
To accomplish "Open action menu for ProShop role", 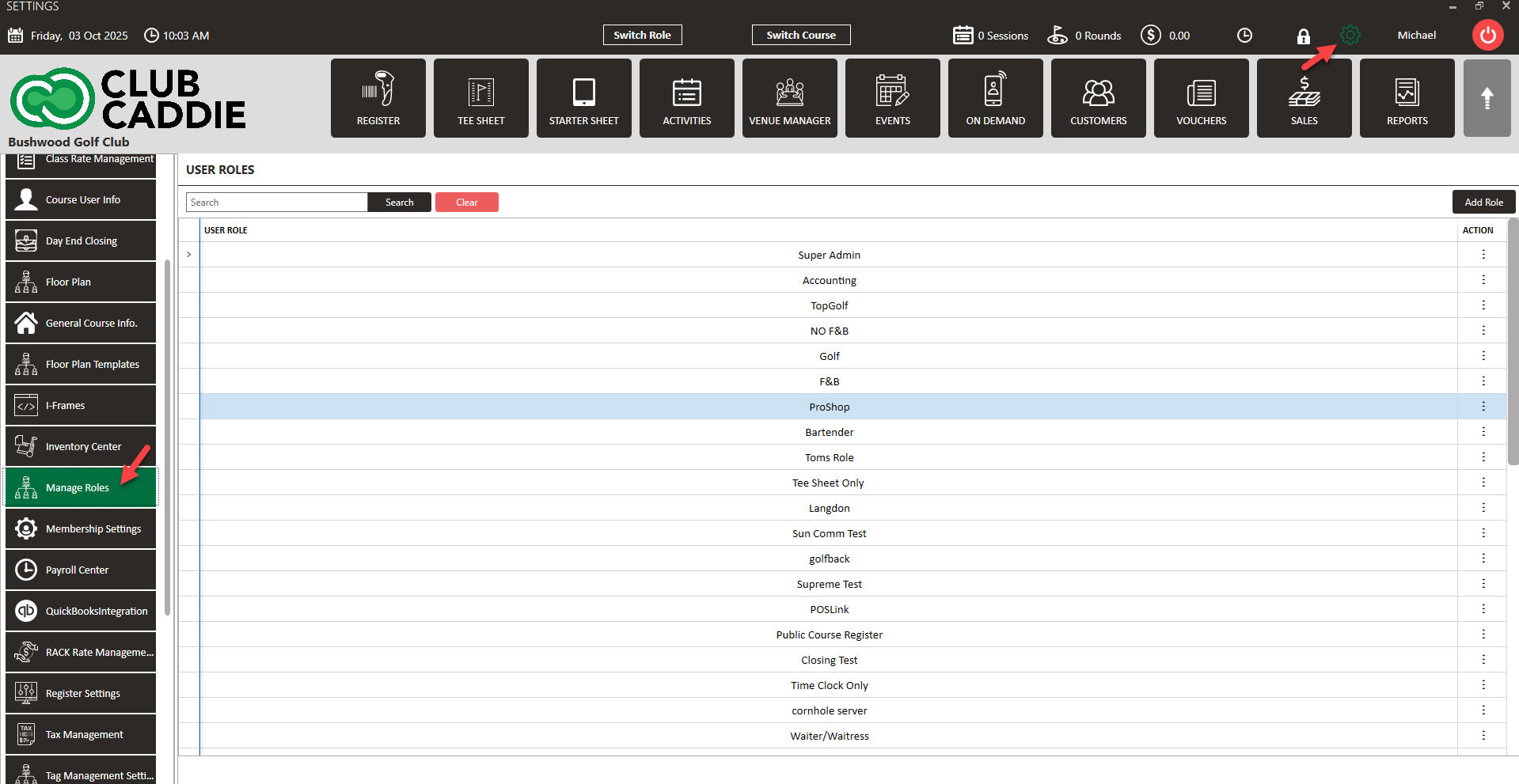I will tap(1483, 407).
